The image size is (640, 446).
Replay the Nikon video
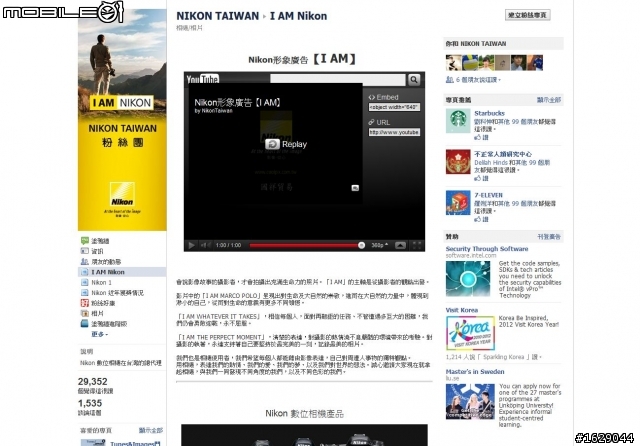pyautogui.click(x=286, y=144)
